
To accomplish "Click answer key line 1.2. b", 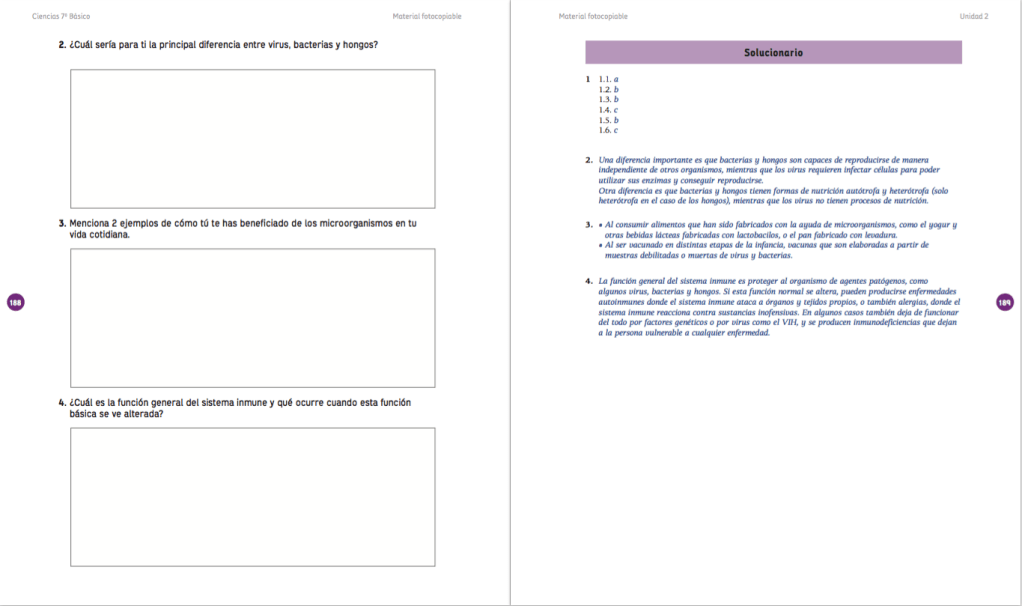I will click(608, 89).
